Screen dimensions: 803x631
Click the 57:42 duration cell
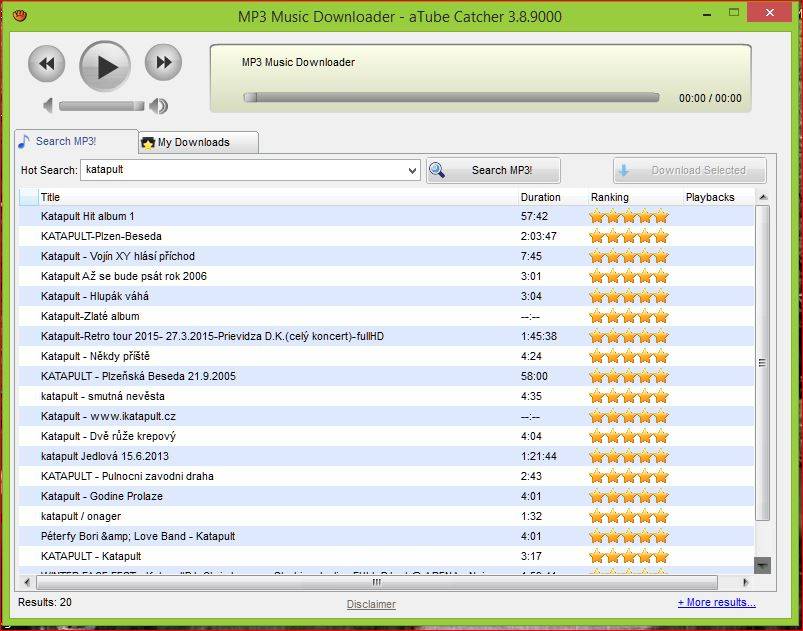tap(534, 216)
